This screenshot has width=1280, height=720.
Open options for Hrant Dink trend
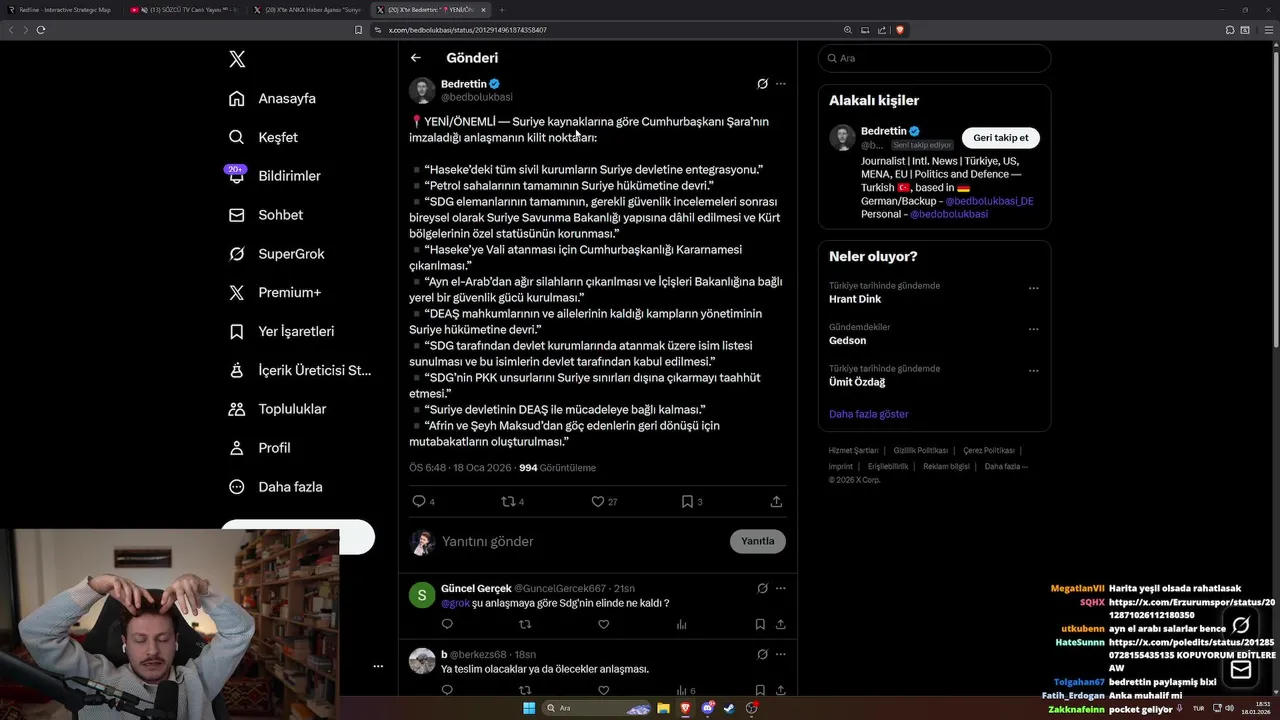(1034, 288)
